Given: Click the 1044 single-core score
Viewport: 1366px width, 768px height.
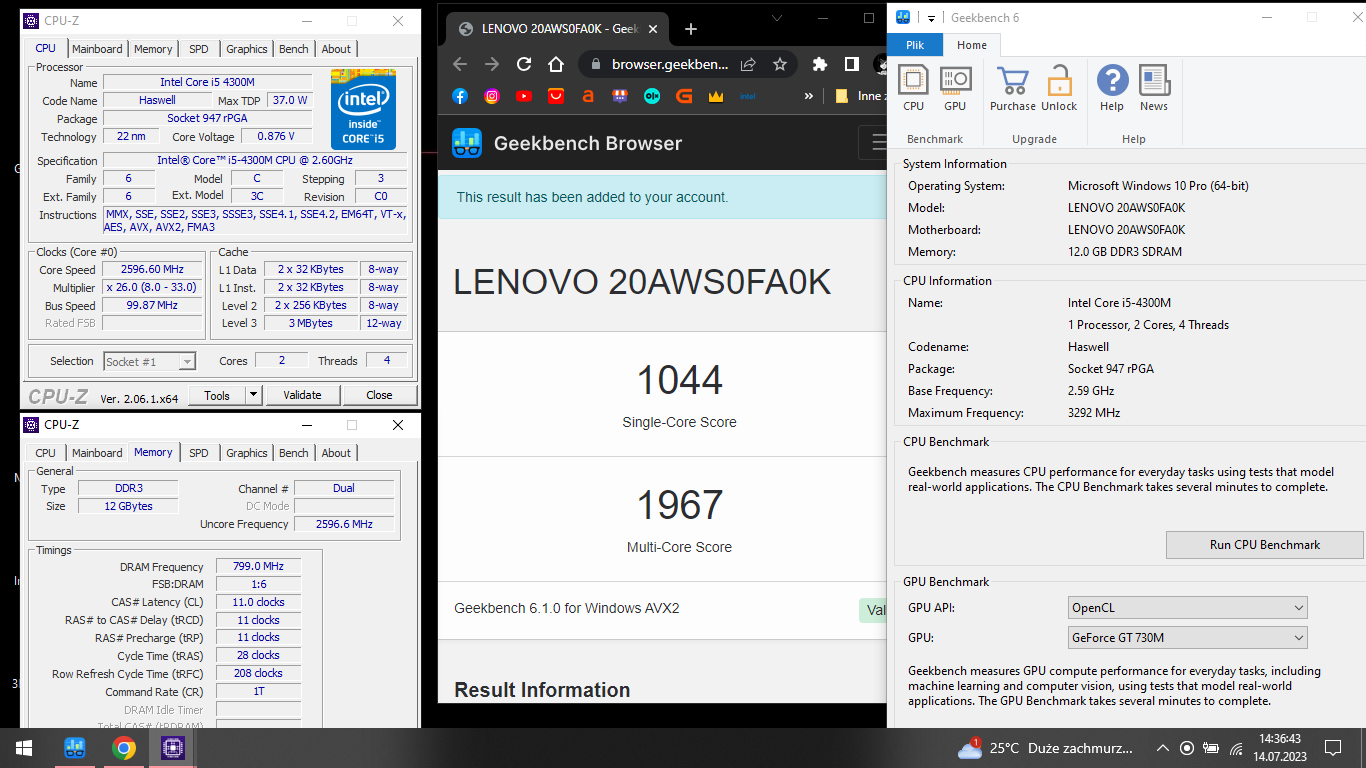Looking at the screenshot, I should click(680, 380).
